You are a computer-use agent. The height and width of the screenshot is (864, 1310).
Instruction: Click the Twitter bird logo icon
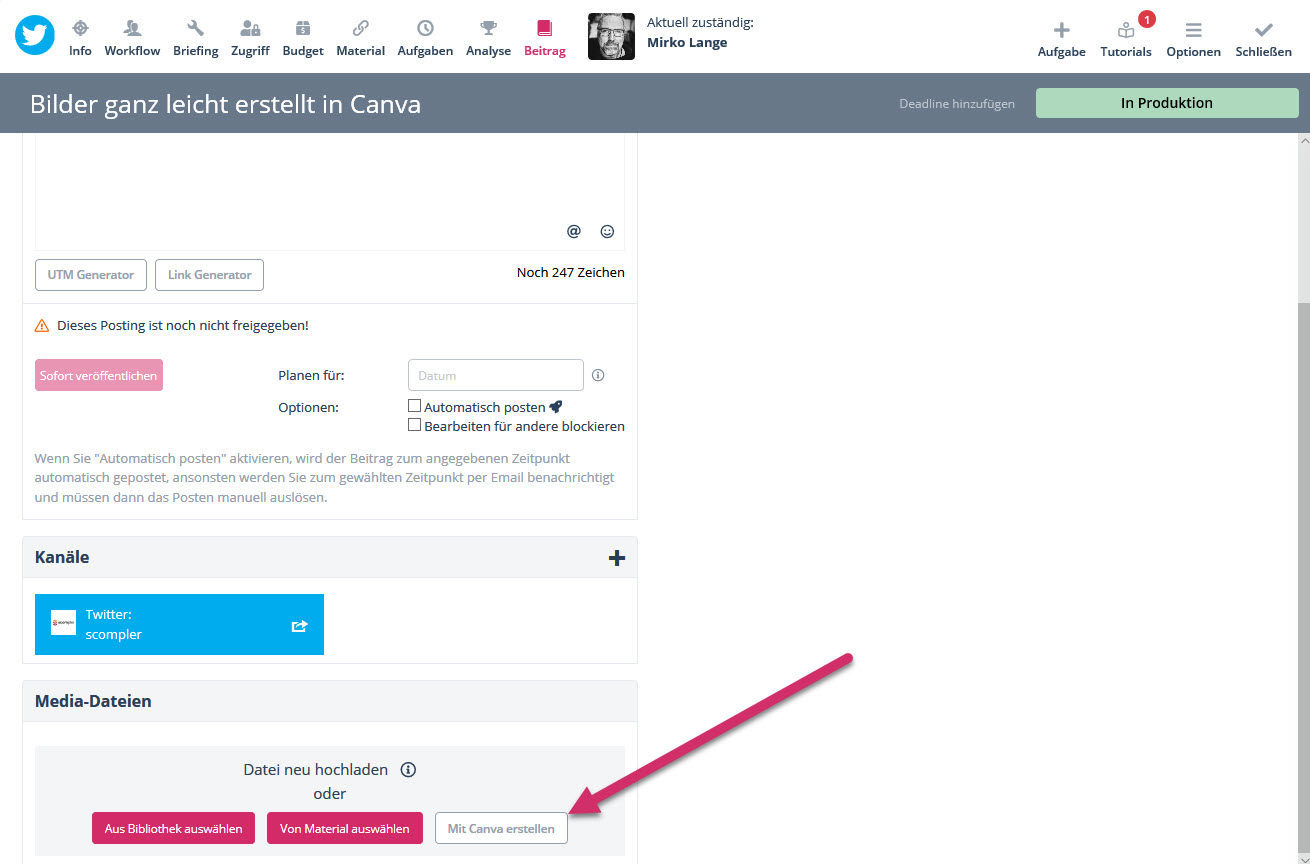click(x=35, y=36)
